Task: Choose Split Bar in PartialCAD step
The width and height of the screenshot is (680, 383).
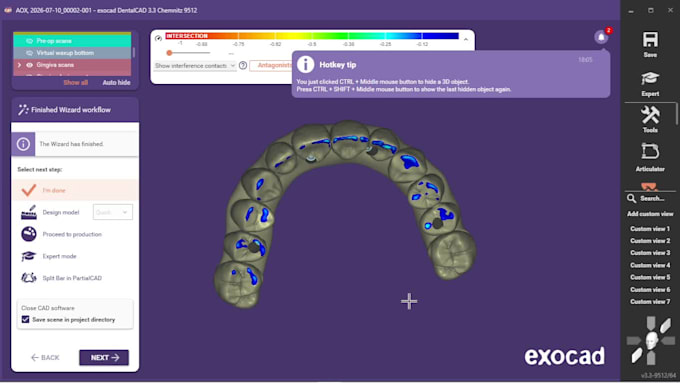Action: click(x=75, y=278)
